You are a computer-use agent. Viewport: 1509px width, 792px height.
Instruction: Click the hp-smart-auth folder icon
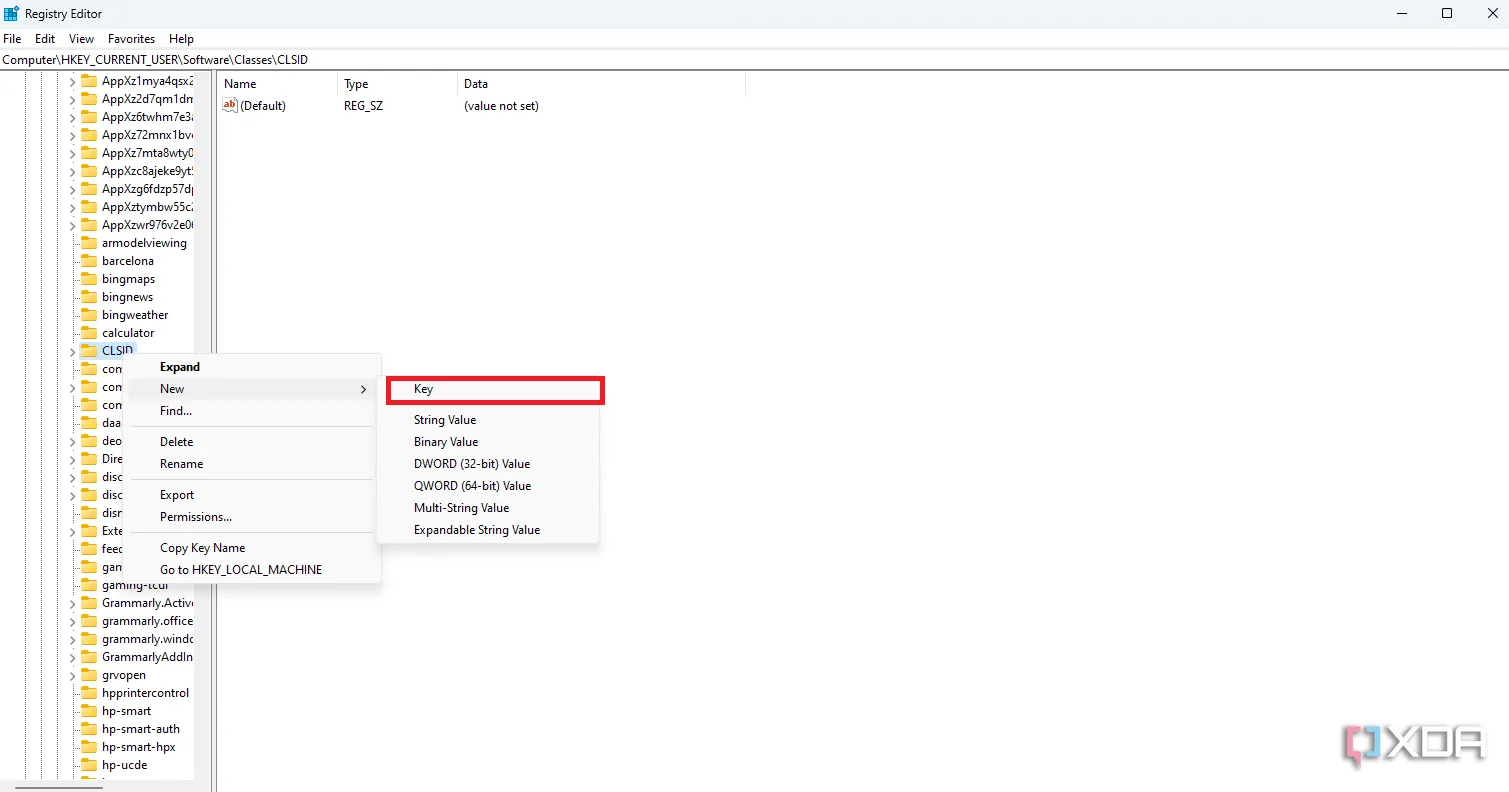coord(88,729)
